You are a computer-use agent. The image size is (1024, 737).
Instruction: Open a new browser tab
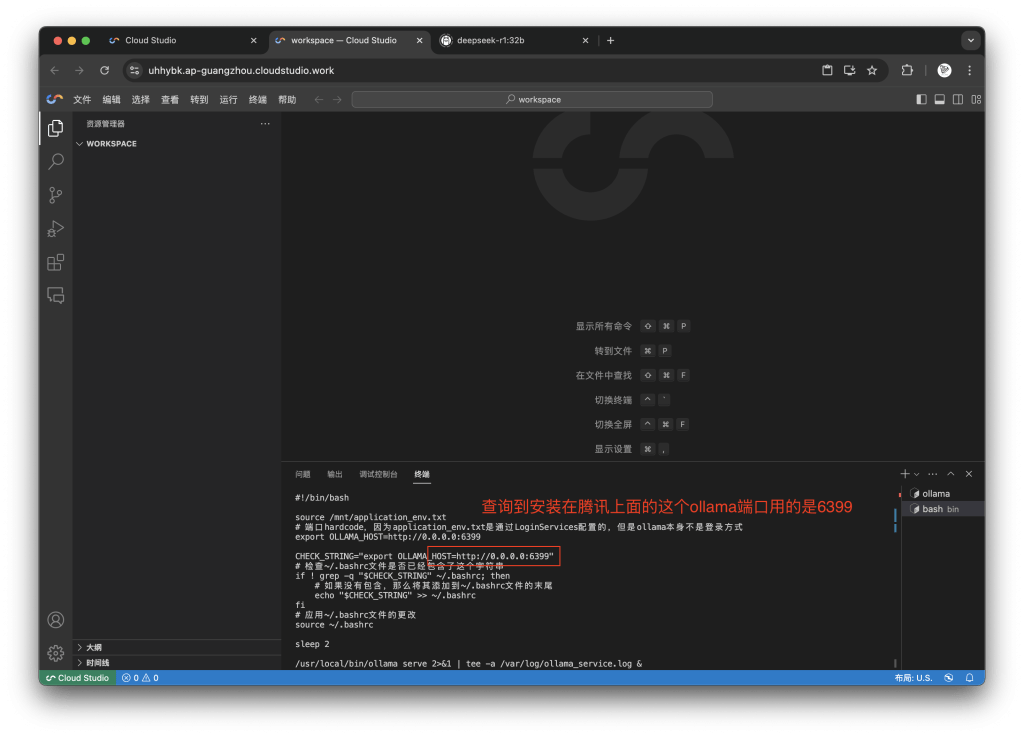click(x=610, y=40)
